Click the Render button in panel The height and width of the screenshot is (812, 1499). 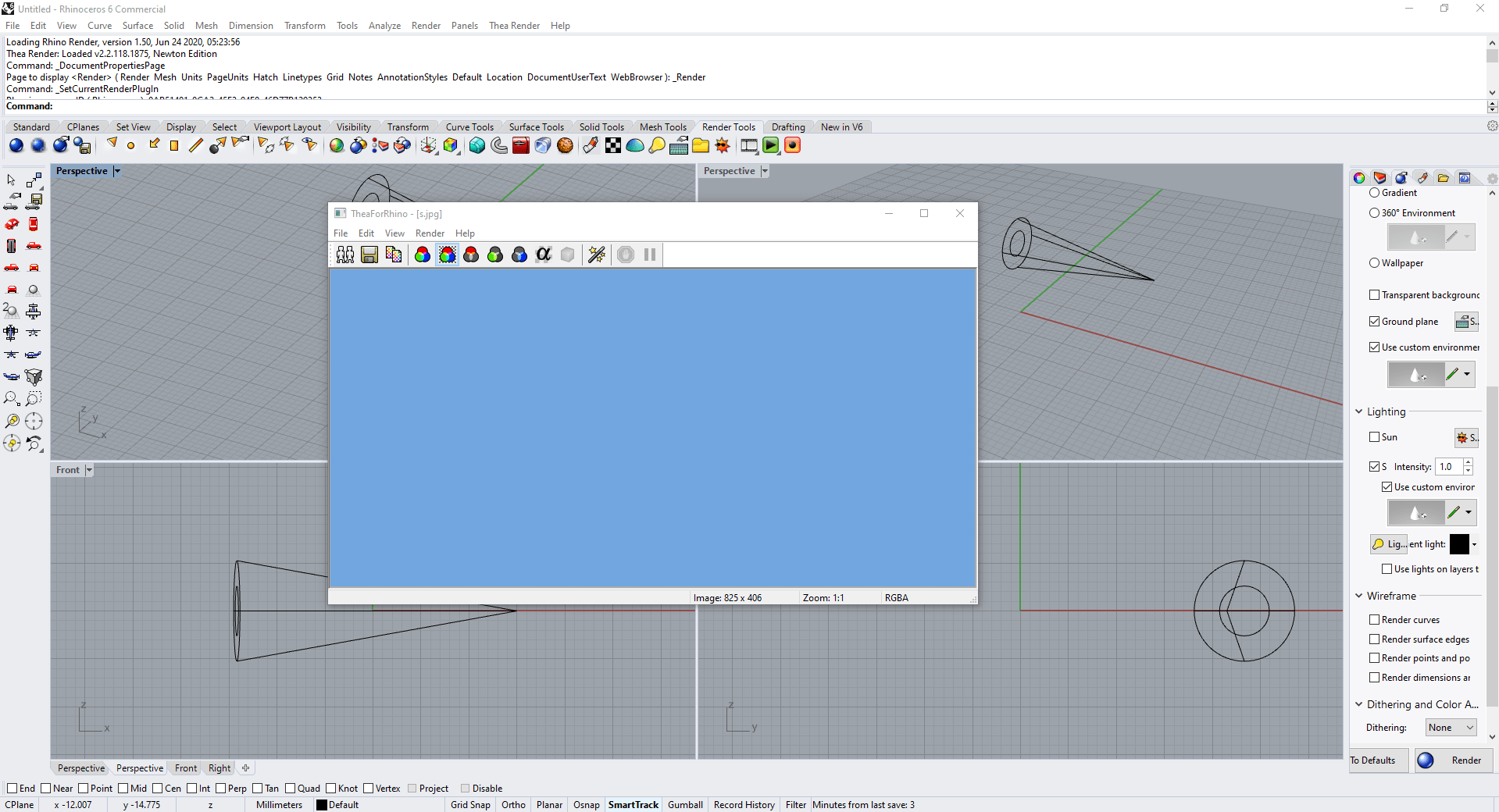1454,760
